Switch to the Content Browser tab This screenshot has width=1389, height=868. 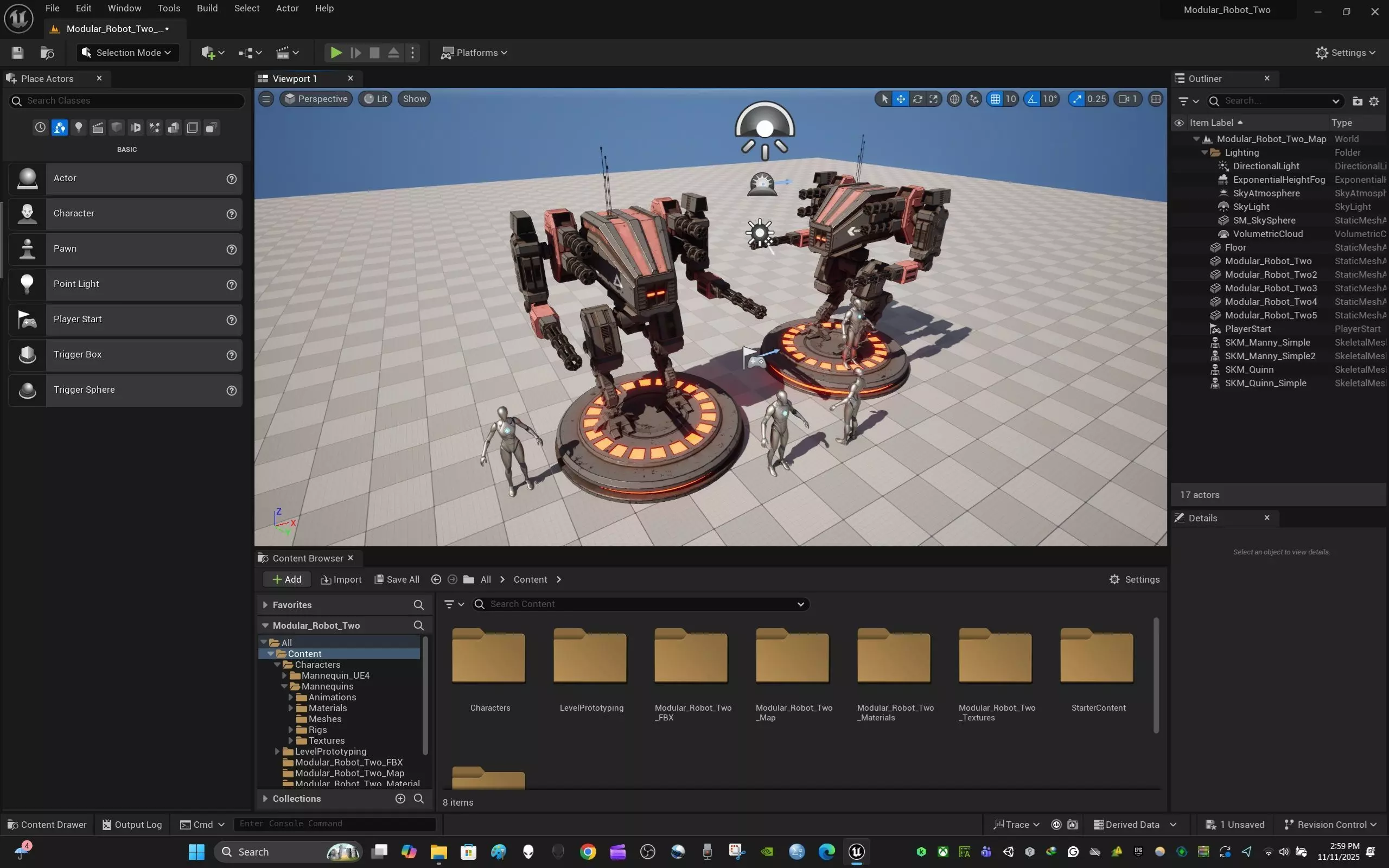coord(308,558)
